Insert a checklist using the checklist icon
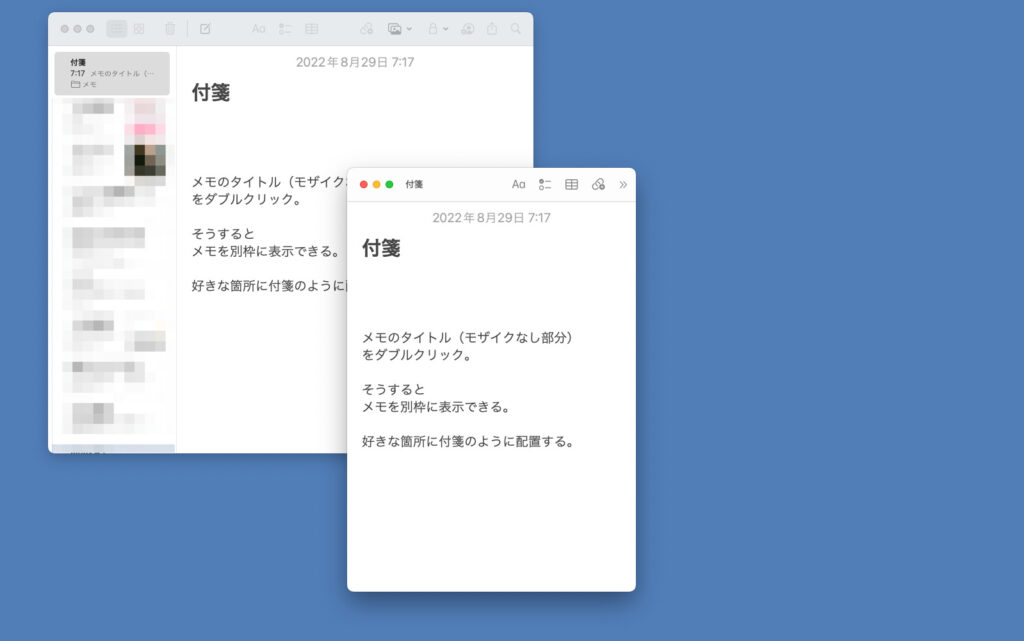 point(287,28)
